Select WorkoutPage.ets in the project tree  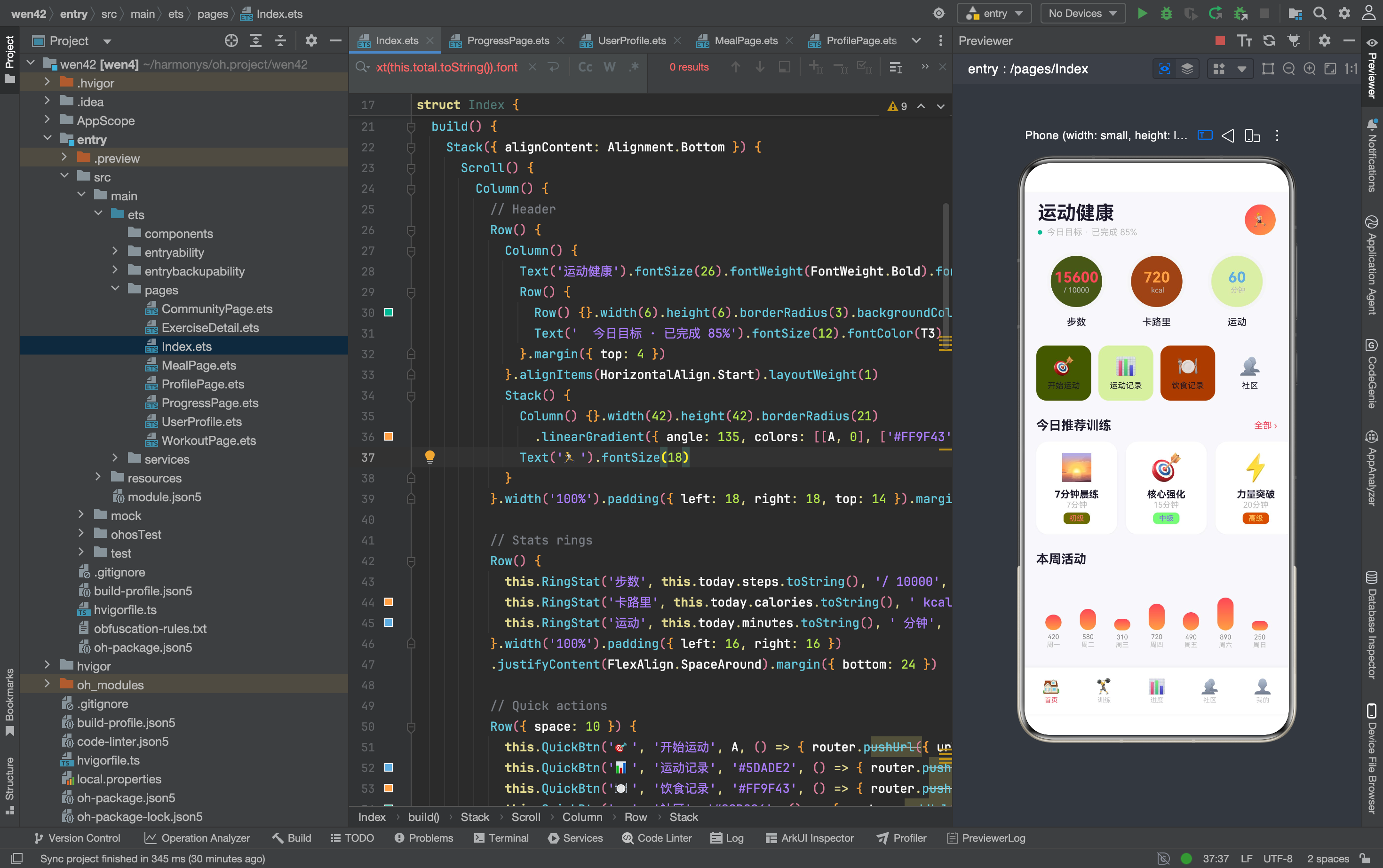[x=208, y=440]
